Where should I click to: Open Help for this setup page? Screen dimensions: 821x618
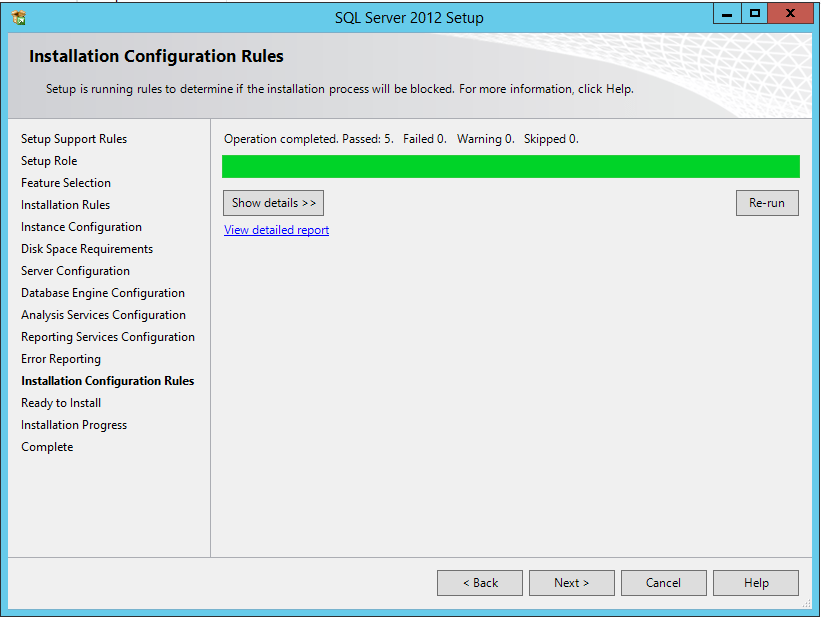pos(756,583)
